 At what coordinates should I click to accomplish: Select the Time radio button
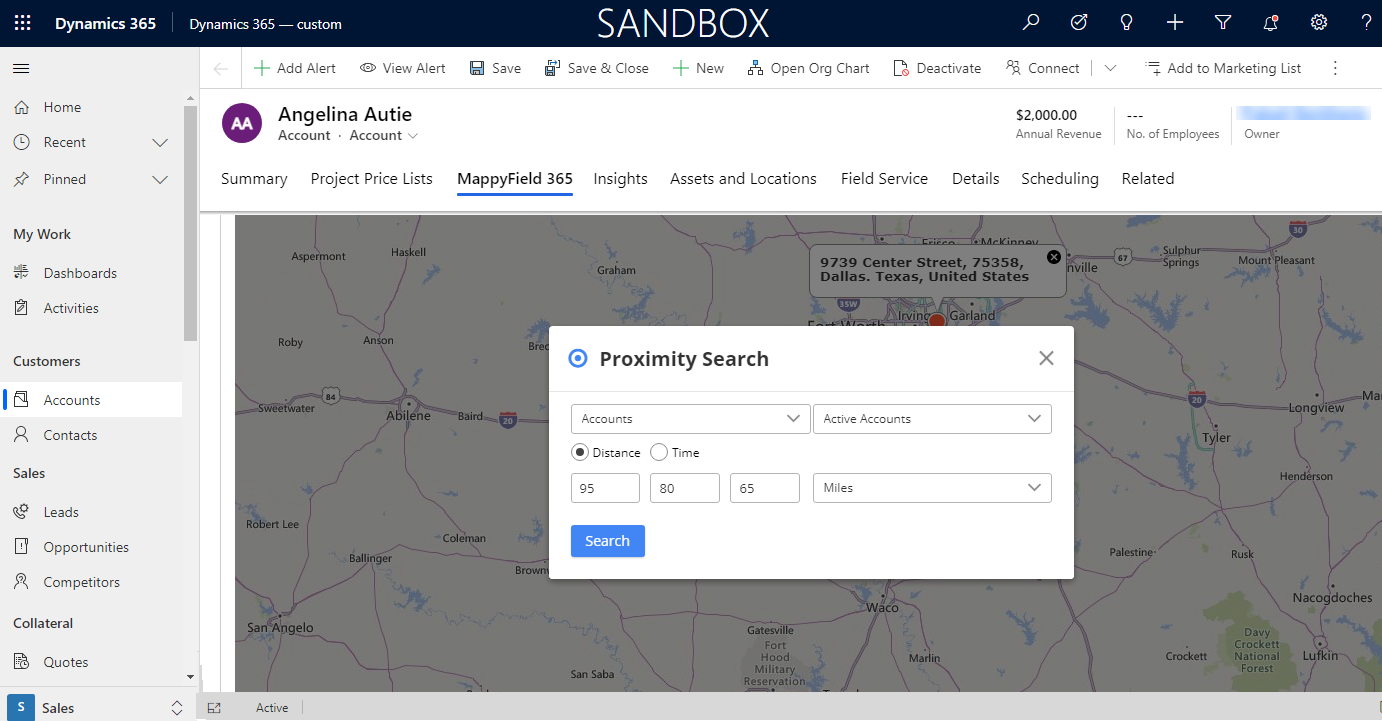(x=659, y=453)
